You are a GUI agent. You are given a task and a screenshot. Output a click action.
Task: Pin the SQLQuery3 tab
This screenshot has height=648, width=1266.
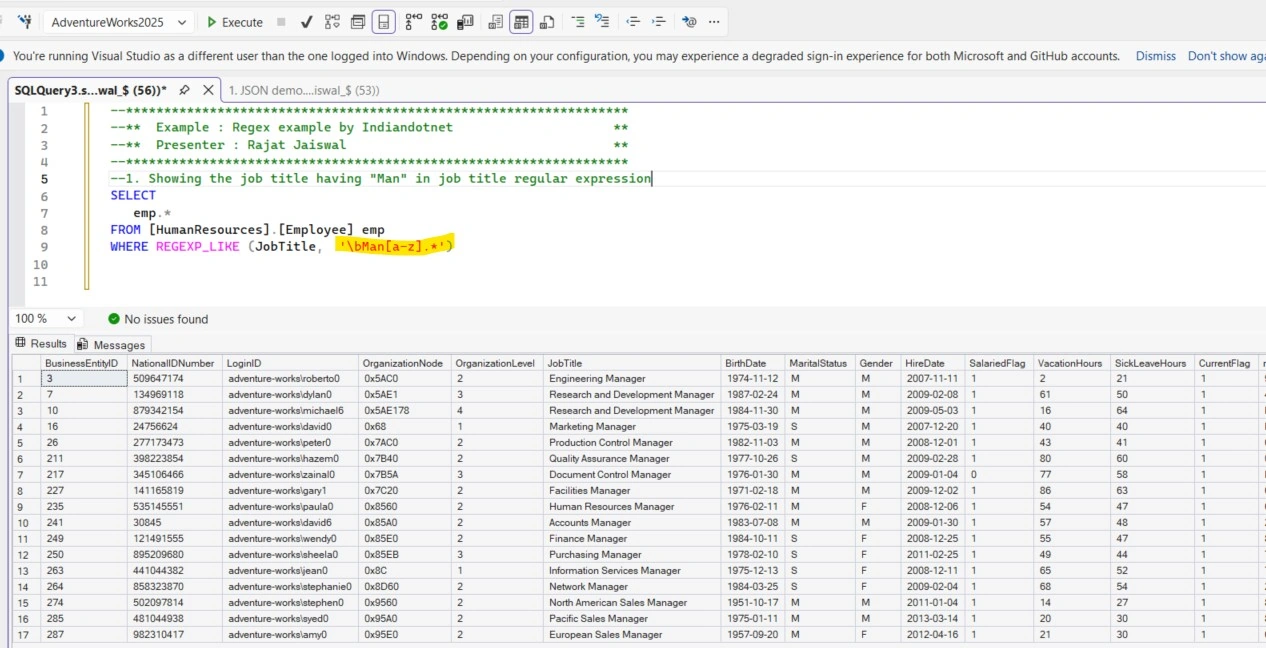(182, 90)
